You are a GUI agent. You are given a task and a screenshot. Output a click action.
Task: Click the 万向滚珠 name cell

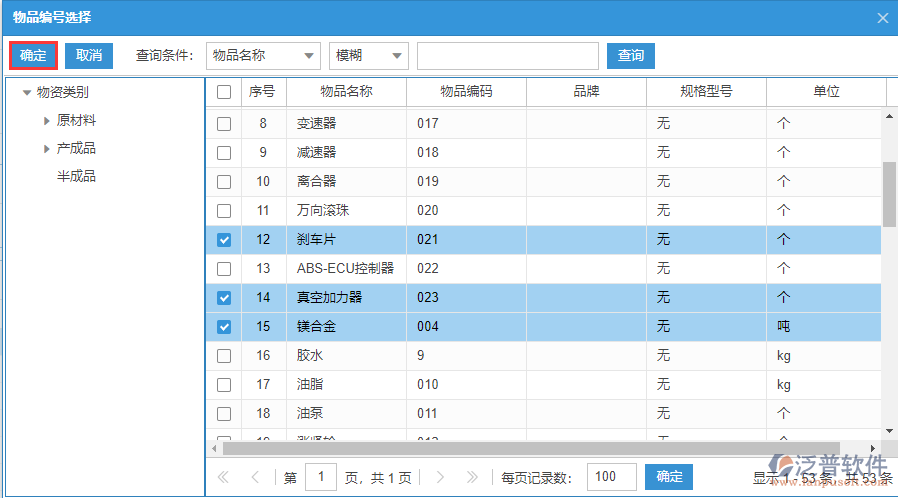(346, 211)
